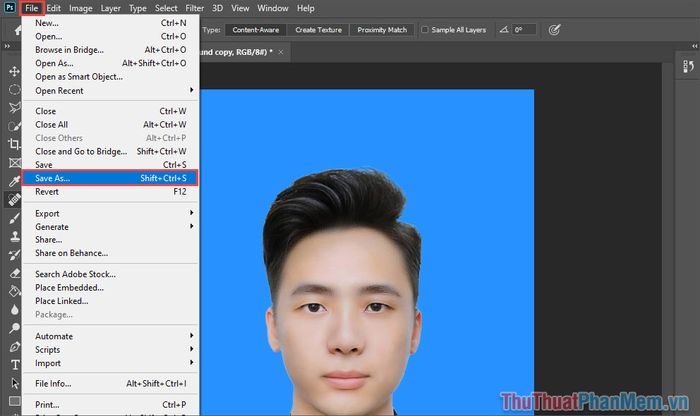Viewport: 700px width, 416px height.
Task: Close the document tab
Action: point(281,52)
